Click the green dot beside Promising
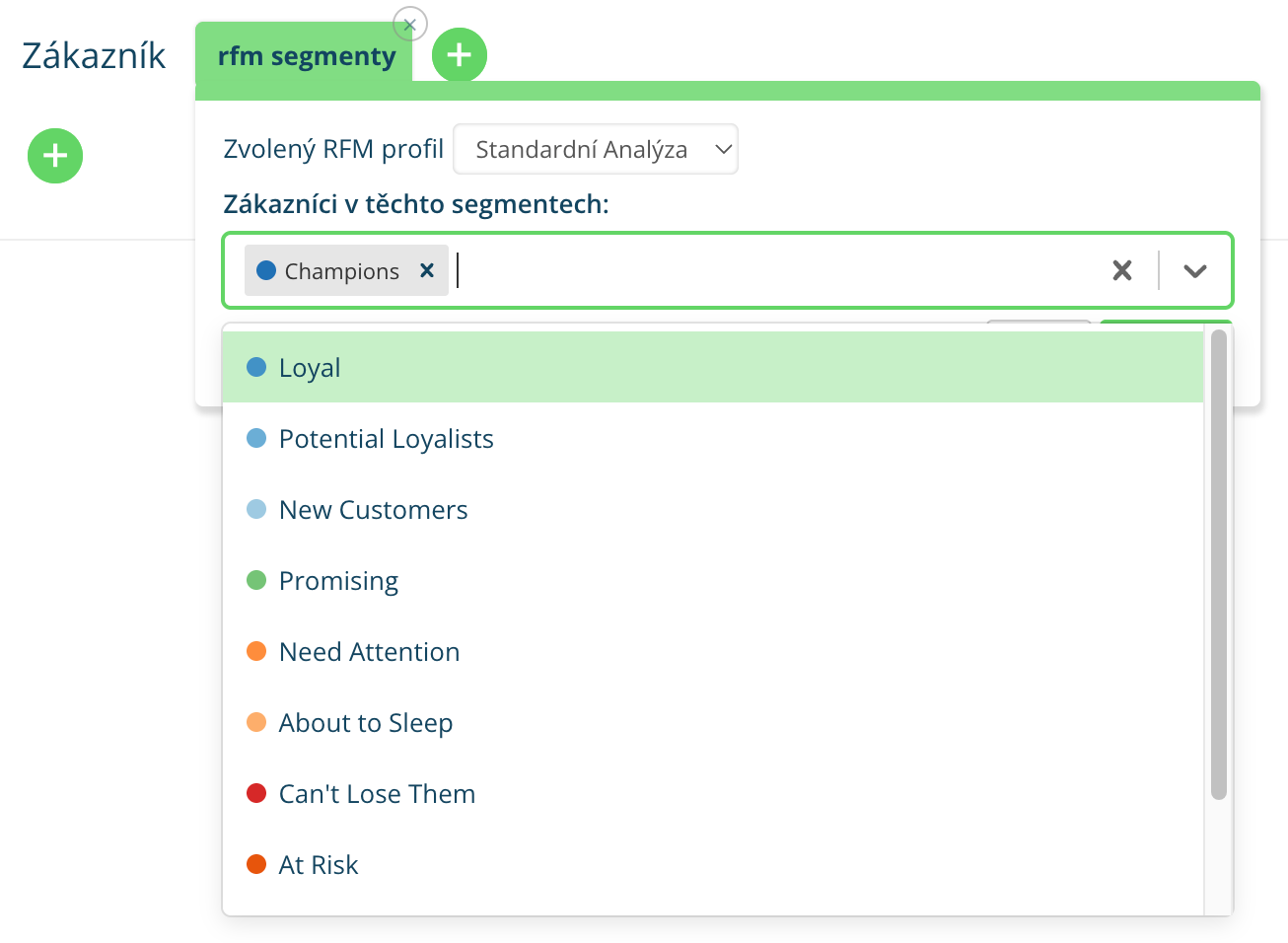This screenshot has width=1288, height=943. (256, 580)
